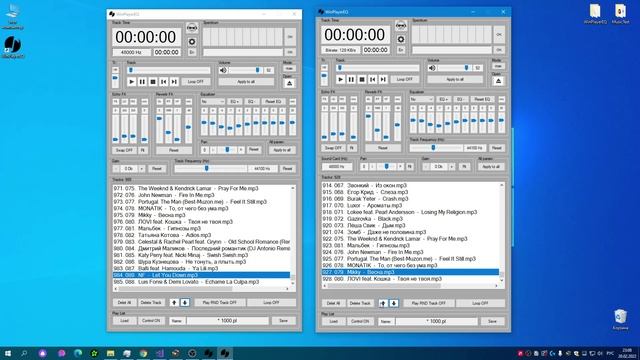640x360 pixels.
Task: Toggle Play RND Track OFF in left window
Action: tap(220, 302)
